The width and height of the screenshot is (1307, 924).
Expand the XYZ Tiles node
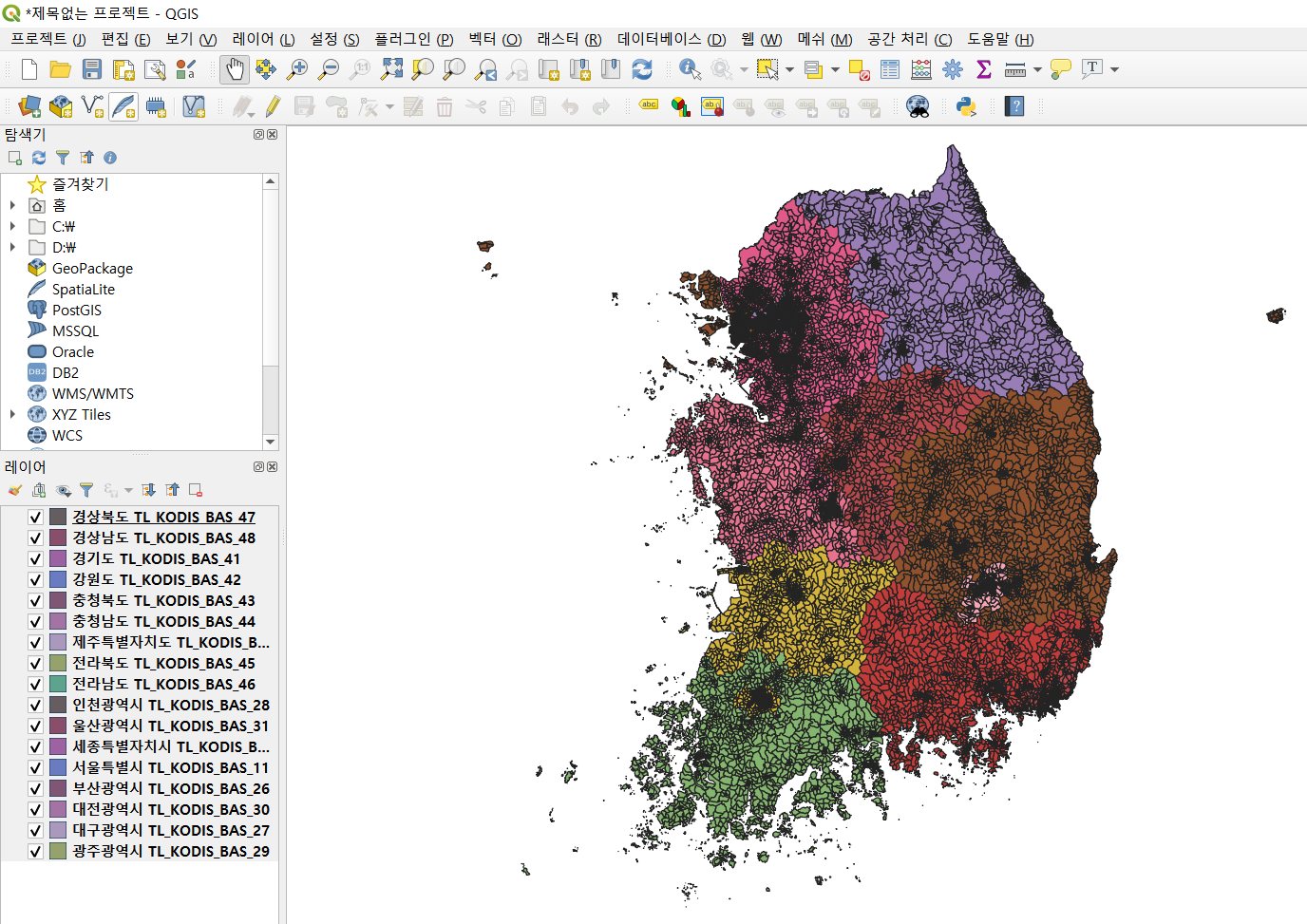click(x=12, y=414)
